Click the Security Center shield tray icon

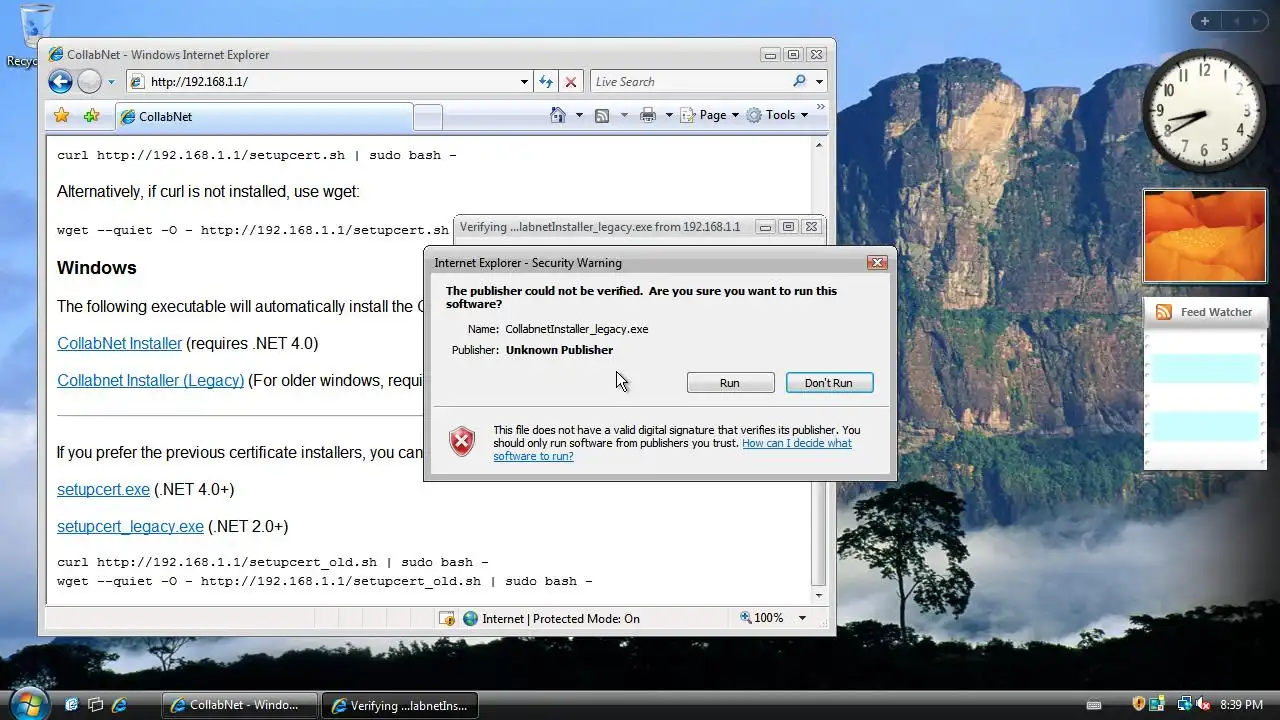[x=1139, y=705]
